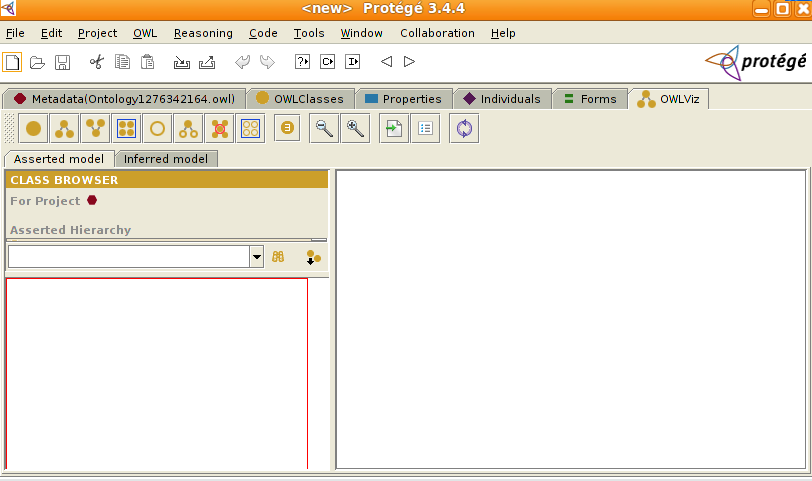Close the Protégé window
The width and height of the screenshot is (812, 481).
(x=803, y=9)
